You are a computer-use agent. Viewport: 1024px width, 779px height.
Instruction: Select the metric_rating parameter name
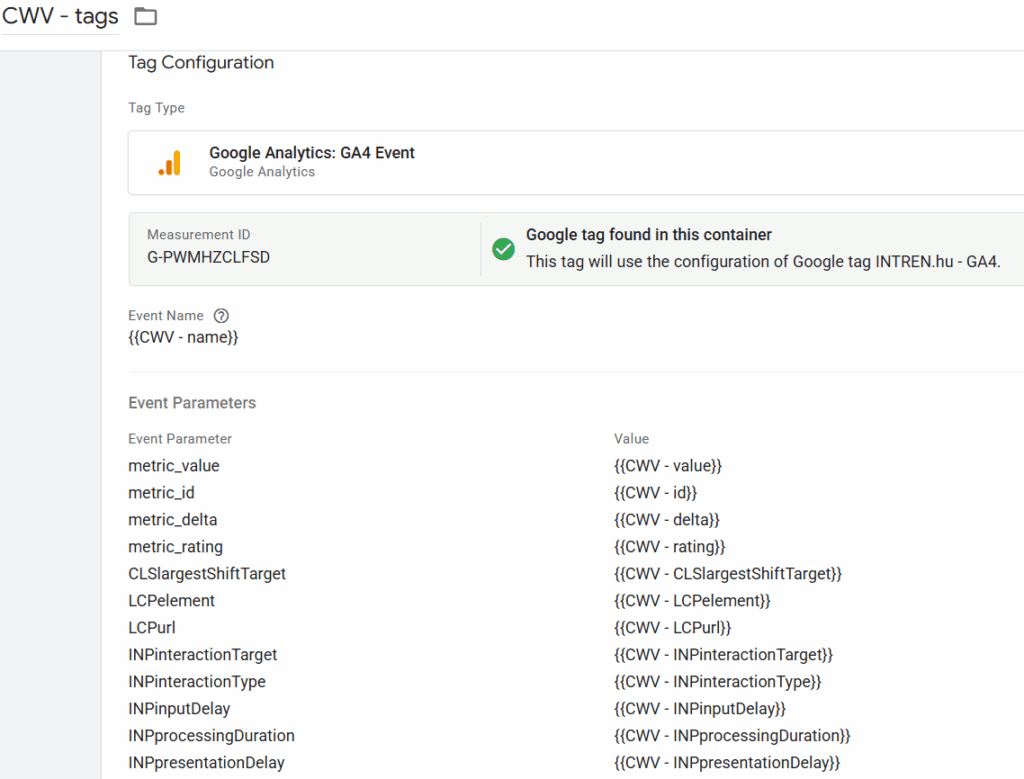coord(175,547)
